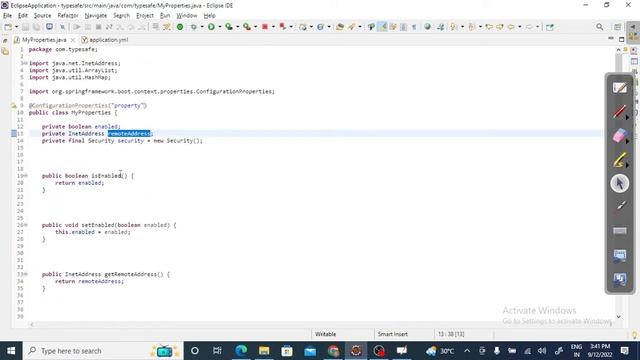Collapse the getRemoteAddress method at line 33

26,274
